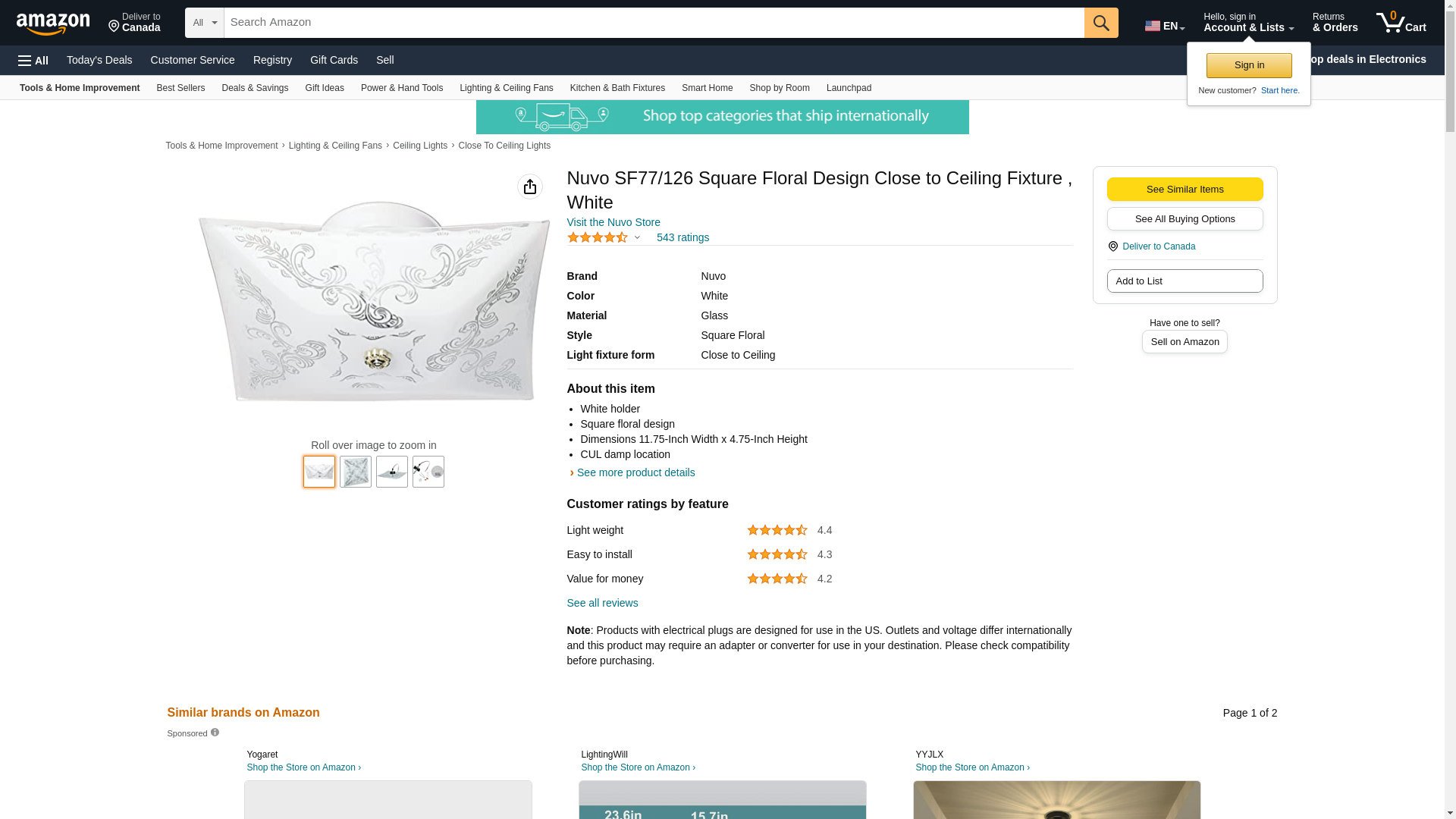Open the search category All dropdown
Screen dimensions: 1456x819
click(204, 23)
